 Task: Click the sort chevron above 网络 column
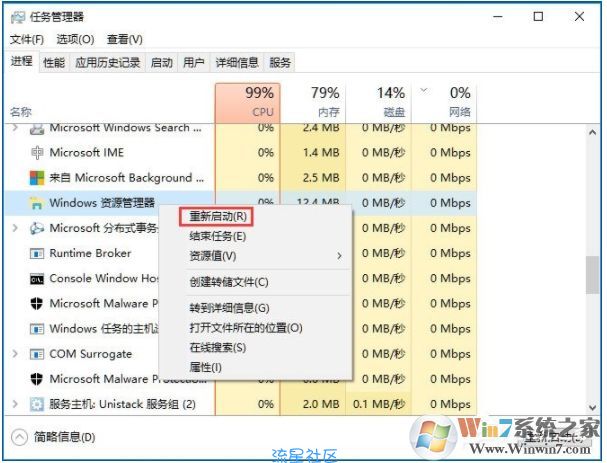point(424,90)
